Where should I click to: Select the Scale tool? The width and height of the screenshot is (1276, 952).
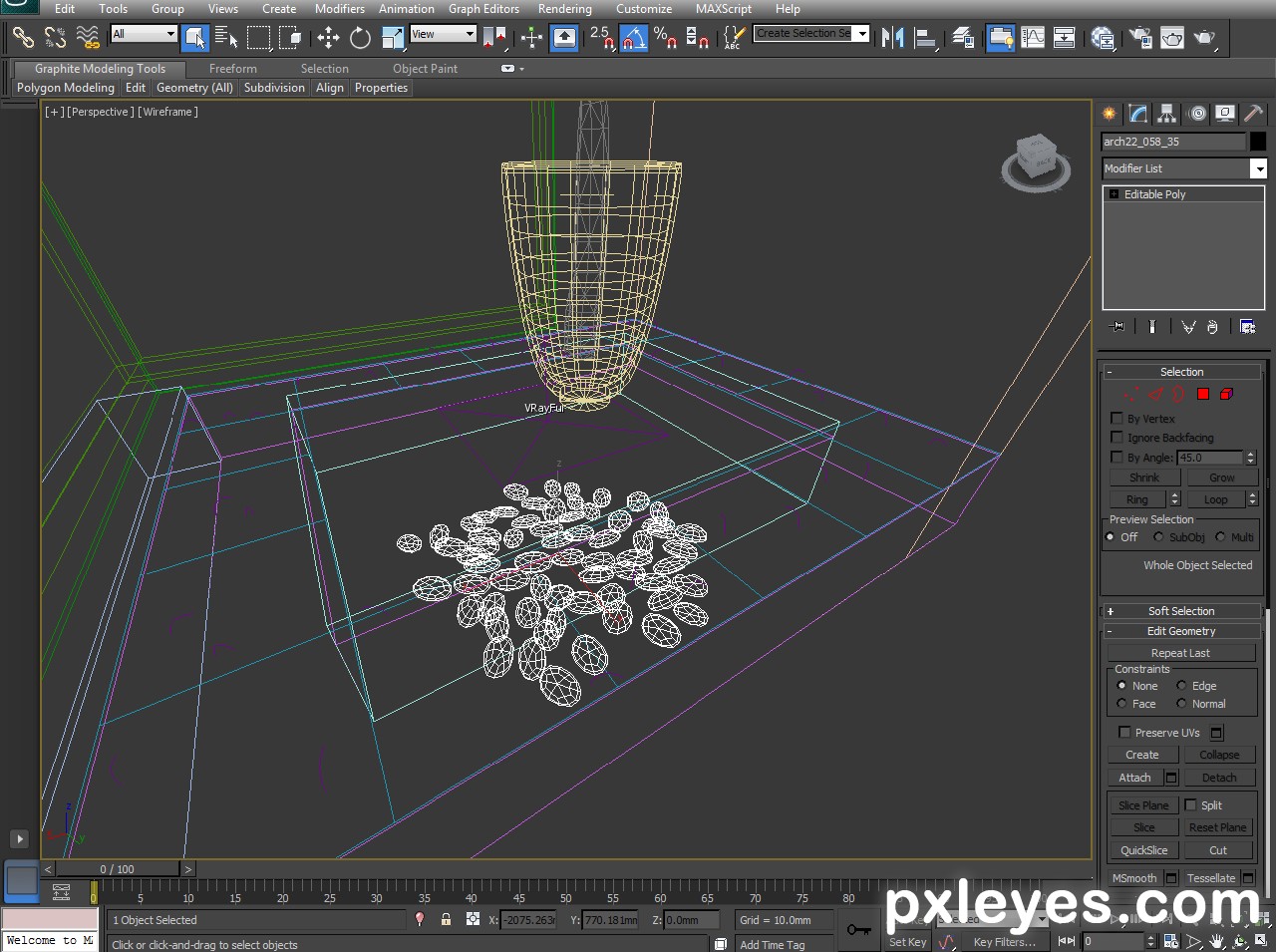[393, 38]
